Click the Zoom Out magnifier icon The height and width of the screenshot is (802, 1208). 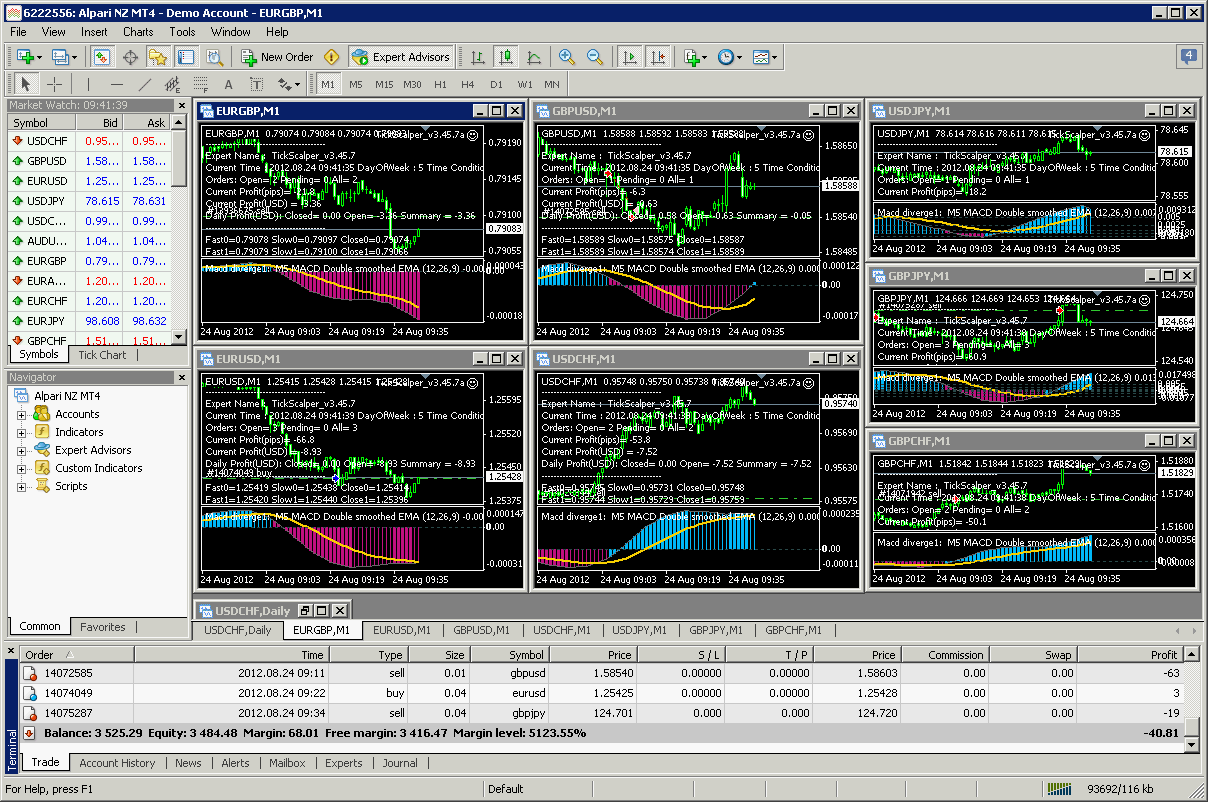[595, 57]
